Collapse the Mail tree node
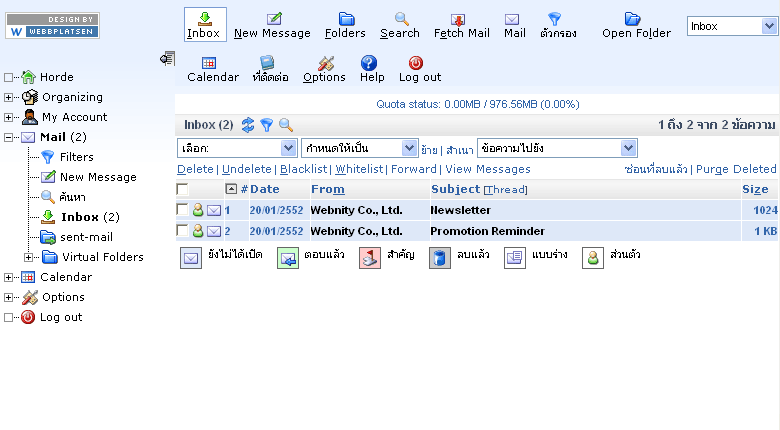Image resolution: width=780 pixels, height=430 pixels. tap(8, 137)
